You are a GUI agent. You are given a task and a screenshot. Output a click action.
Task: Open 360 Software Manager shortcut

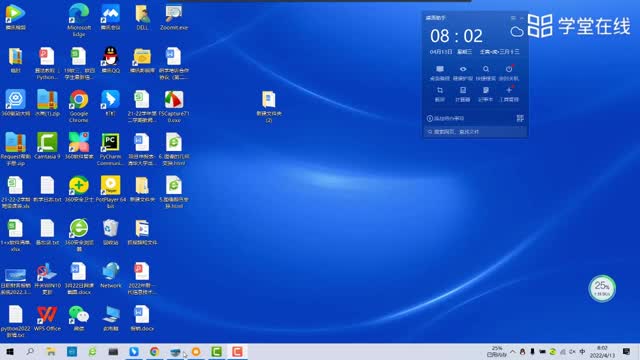coord(79,146)
